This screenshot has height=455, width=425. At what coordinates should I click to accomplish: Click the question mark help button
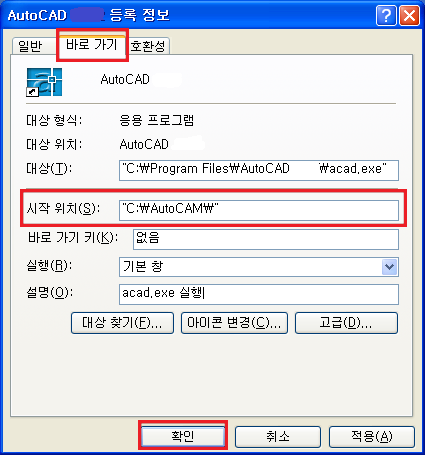click(x=386, y=15)
